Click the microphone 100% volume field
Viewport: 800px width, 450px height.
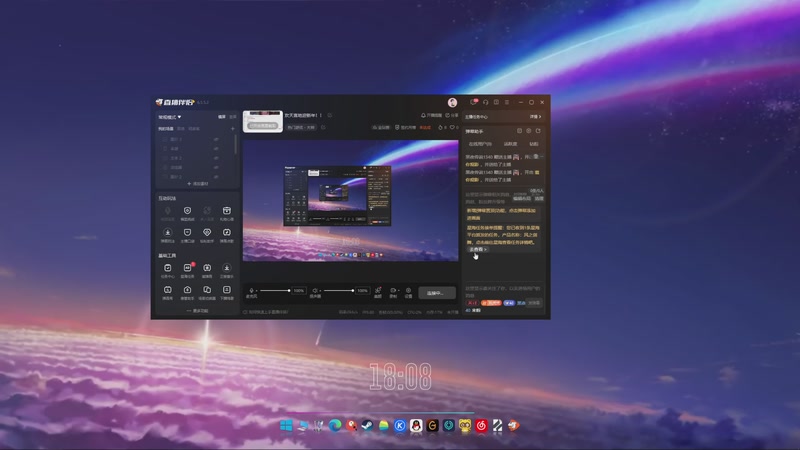coord(299,291)
